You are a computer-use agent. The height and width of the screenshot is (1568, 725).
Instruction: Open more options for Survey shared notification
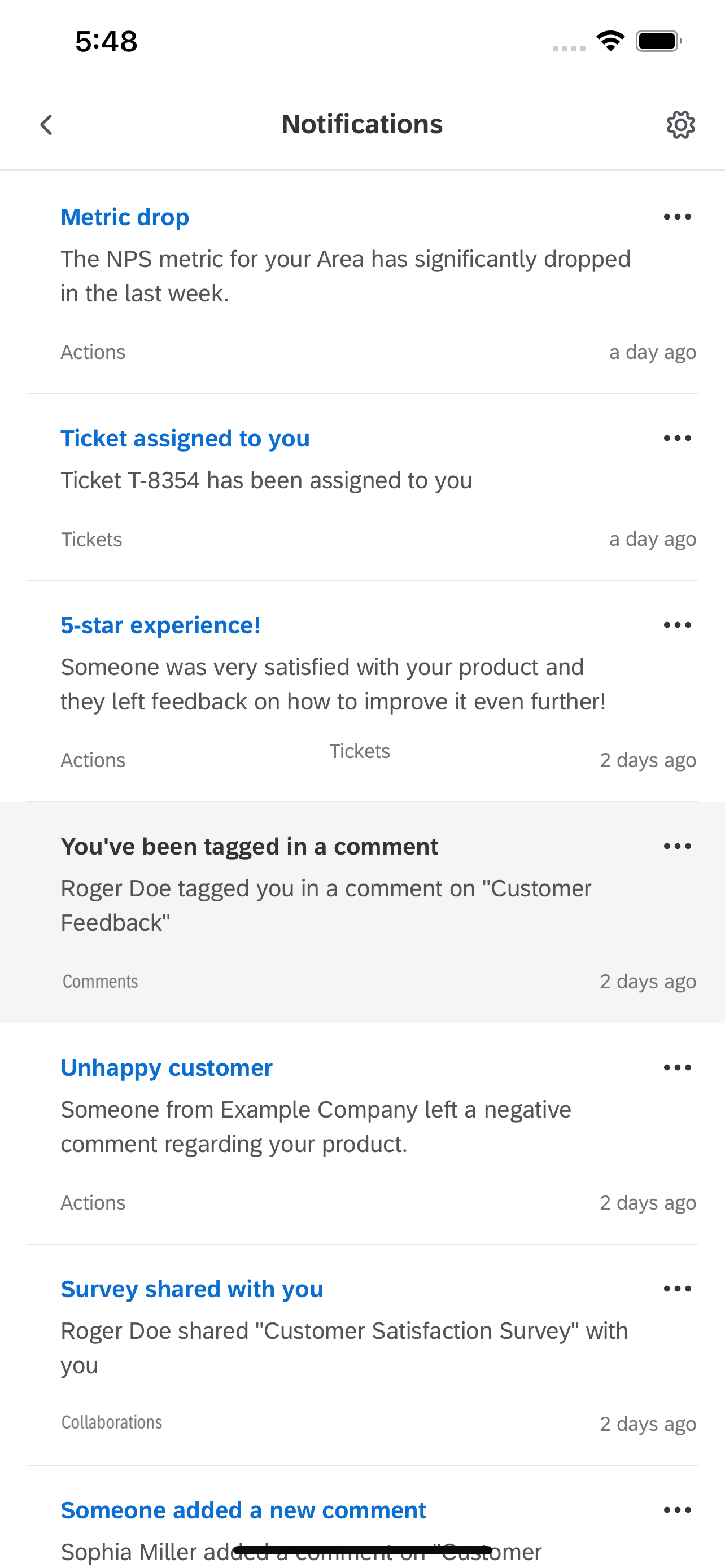677,1289
